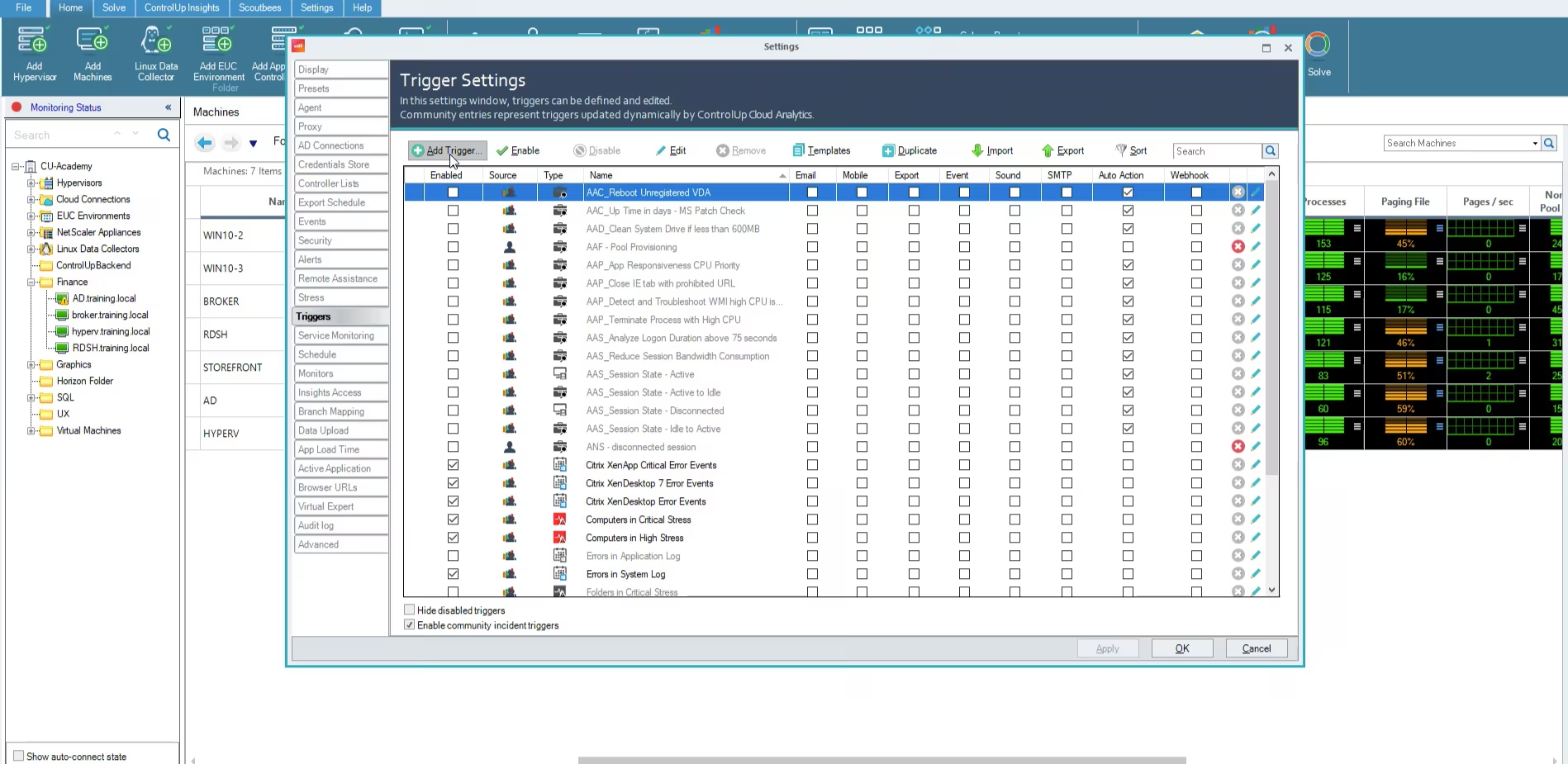
Task: Expand the Graphics folder node
Action: point(31,364)
